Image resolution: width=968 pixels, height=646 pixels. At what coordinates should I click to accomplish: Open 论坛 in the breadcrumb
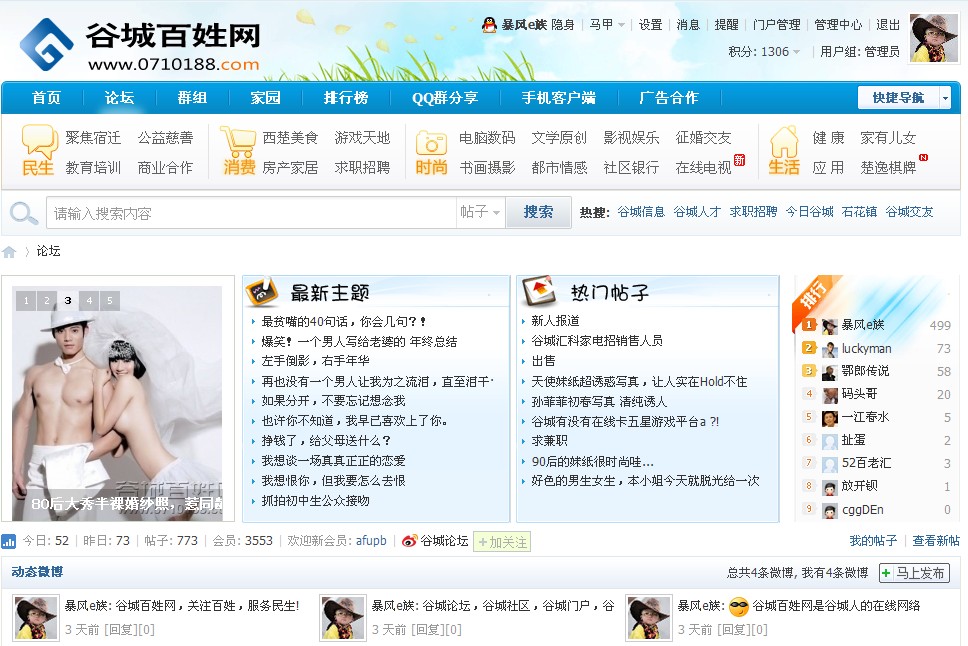(x=48, y=251)
